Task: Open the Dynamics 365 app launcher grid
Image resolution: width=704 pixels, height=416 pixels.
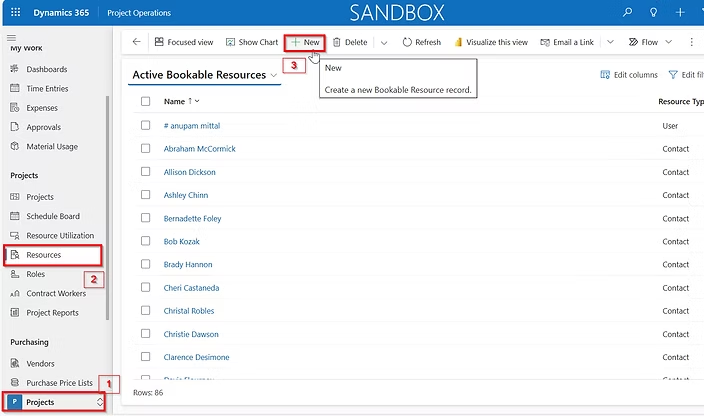Action: (x=15, y=12)
